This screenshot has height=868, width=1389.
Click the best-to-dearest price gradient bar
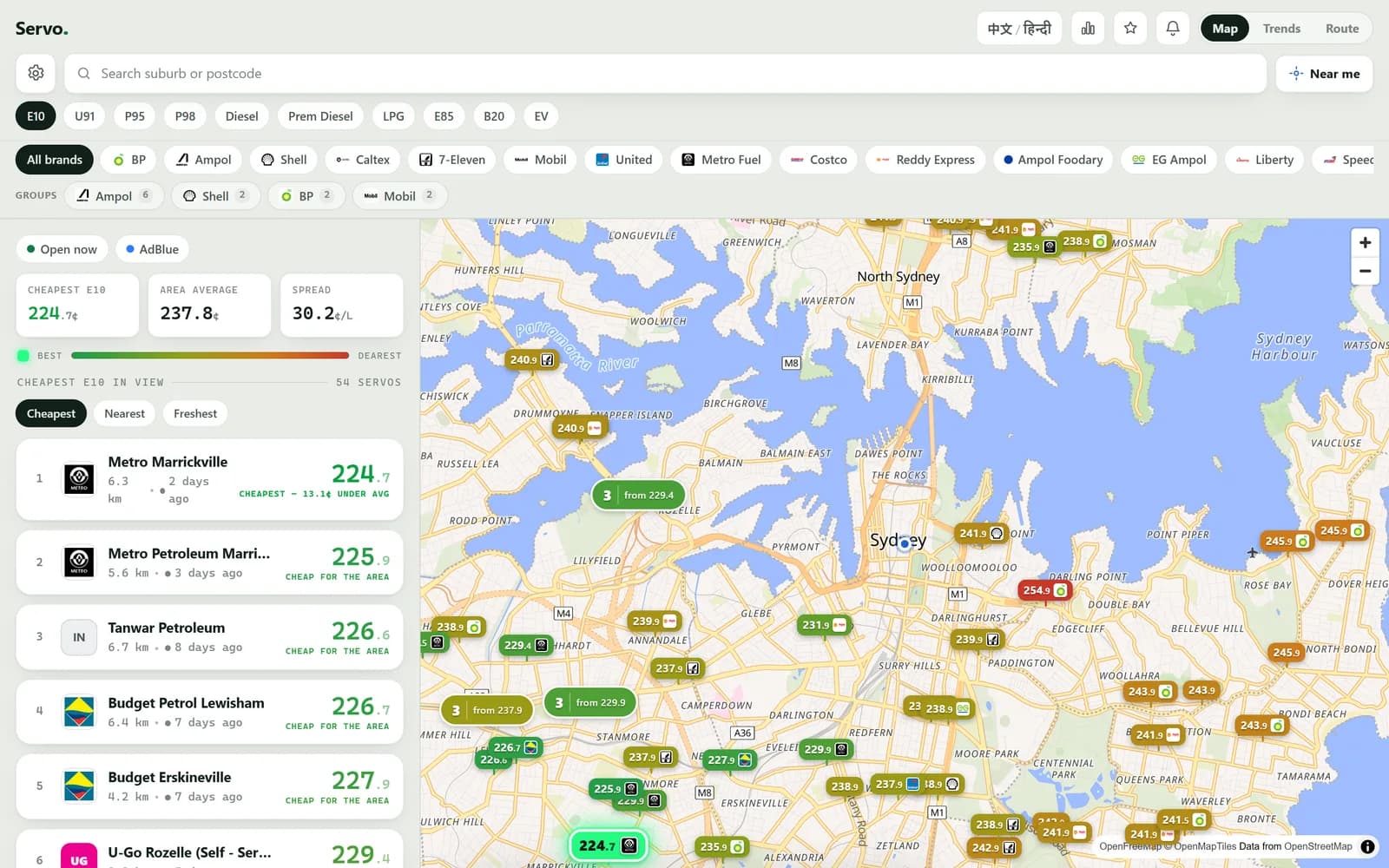210,355
